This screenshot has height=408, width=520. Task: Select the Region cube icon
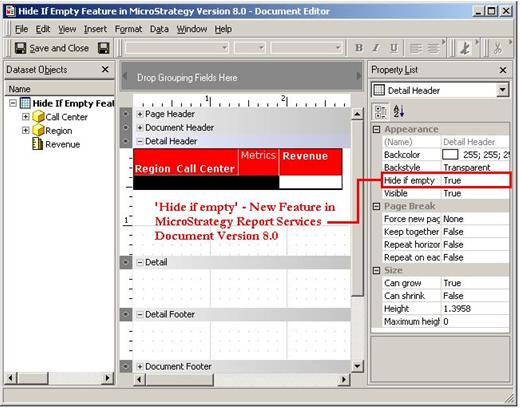tap(38, 130)
